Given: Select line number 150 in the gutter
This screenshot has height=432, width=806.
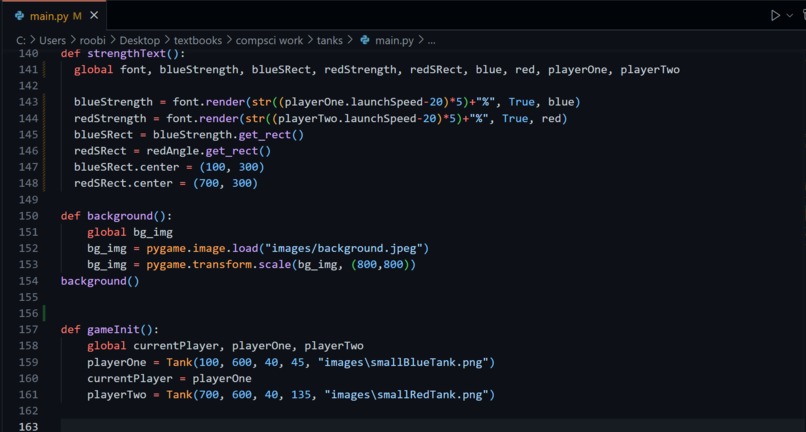Looking at the screenshot, I should click(x=29, y=216).
